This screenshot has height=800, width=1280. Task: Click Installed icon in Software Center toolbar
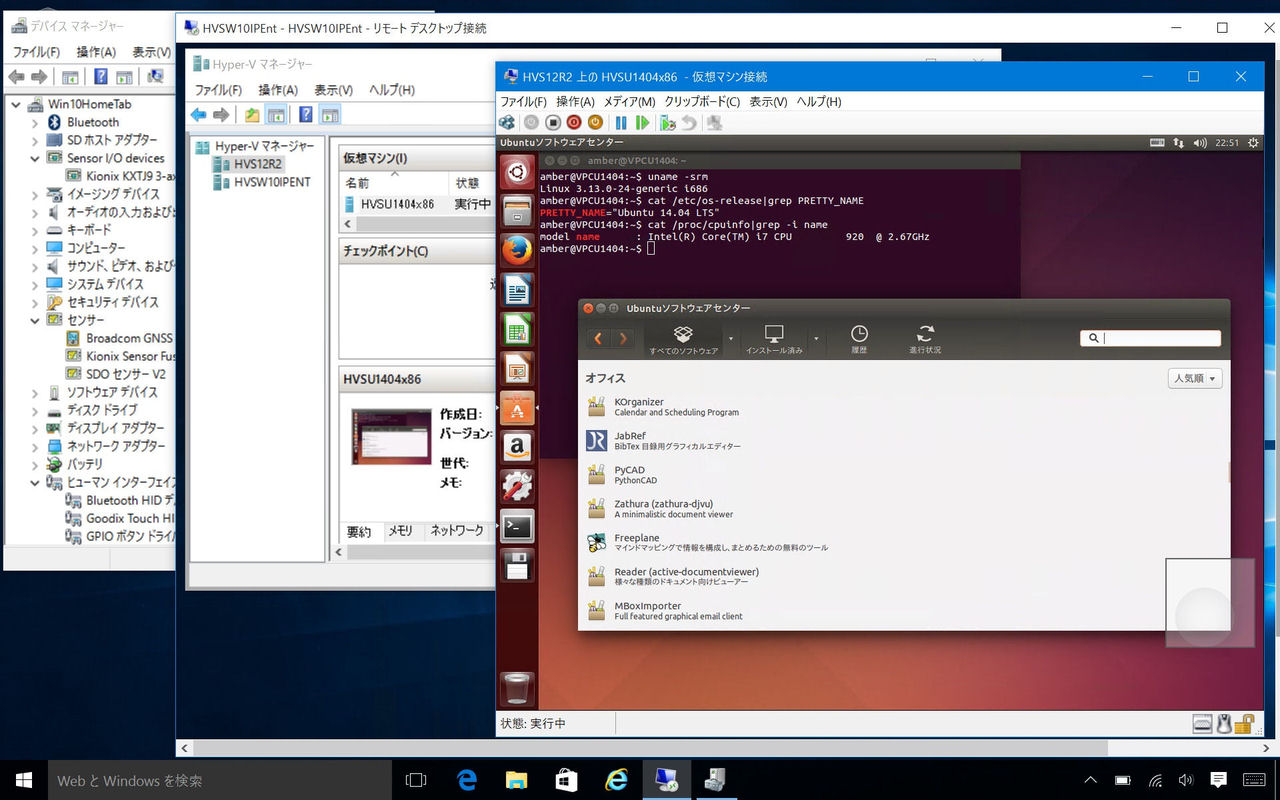point(774,339)
